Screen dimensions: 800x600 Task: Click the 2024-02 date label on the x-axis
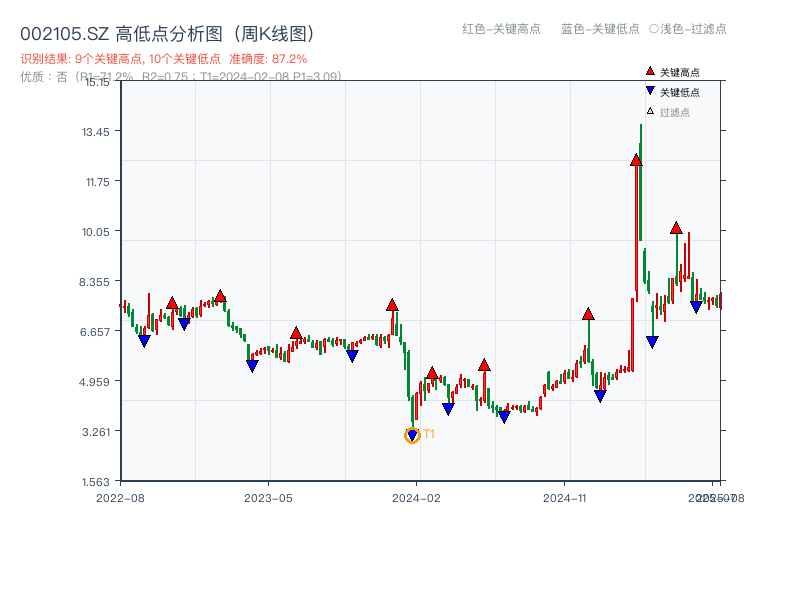pyautogui.click(x=417, y=497)
